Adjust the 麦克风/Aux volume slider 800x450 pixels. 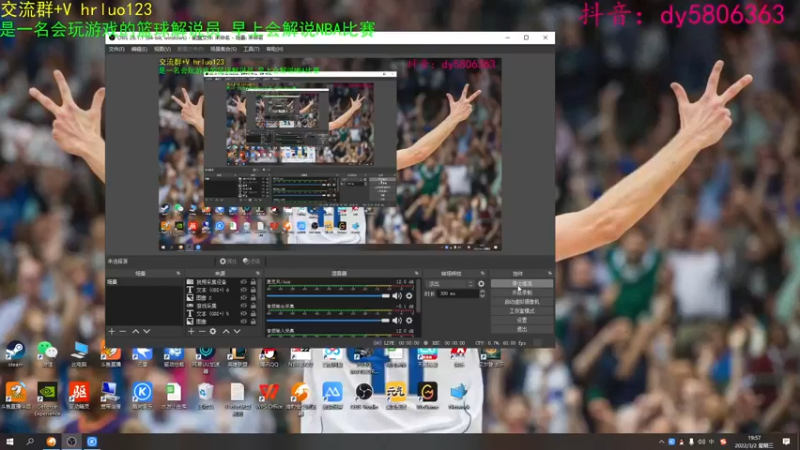click(x=328, y=296)
